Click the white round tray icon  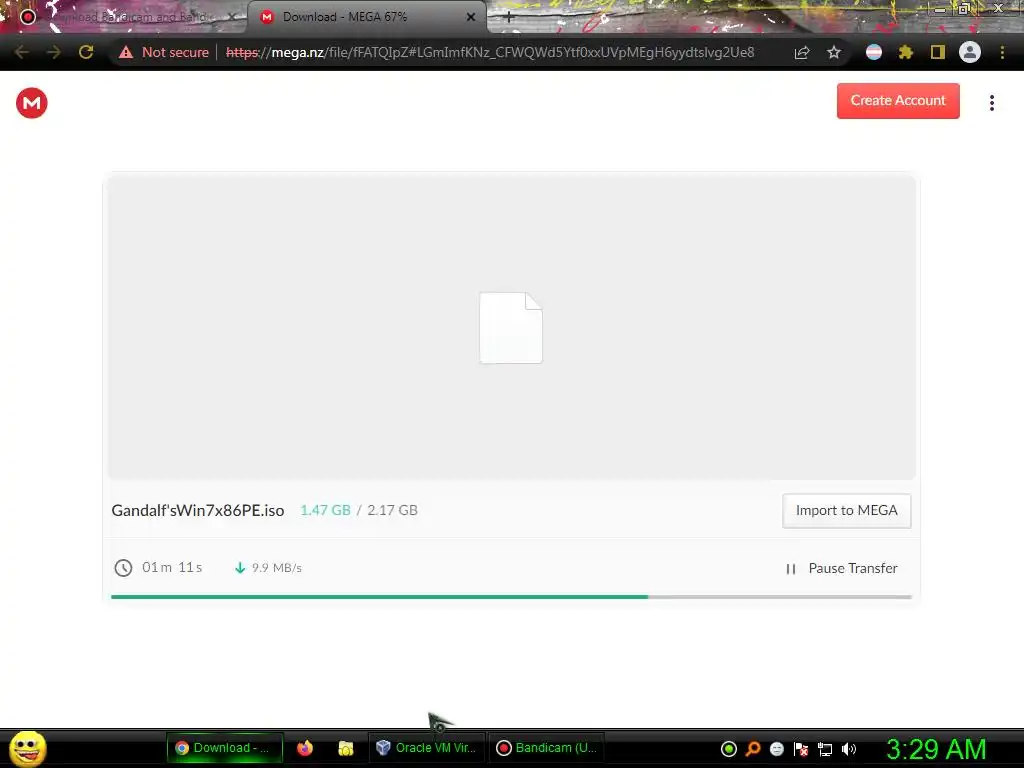[x=776, y=749]
